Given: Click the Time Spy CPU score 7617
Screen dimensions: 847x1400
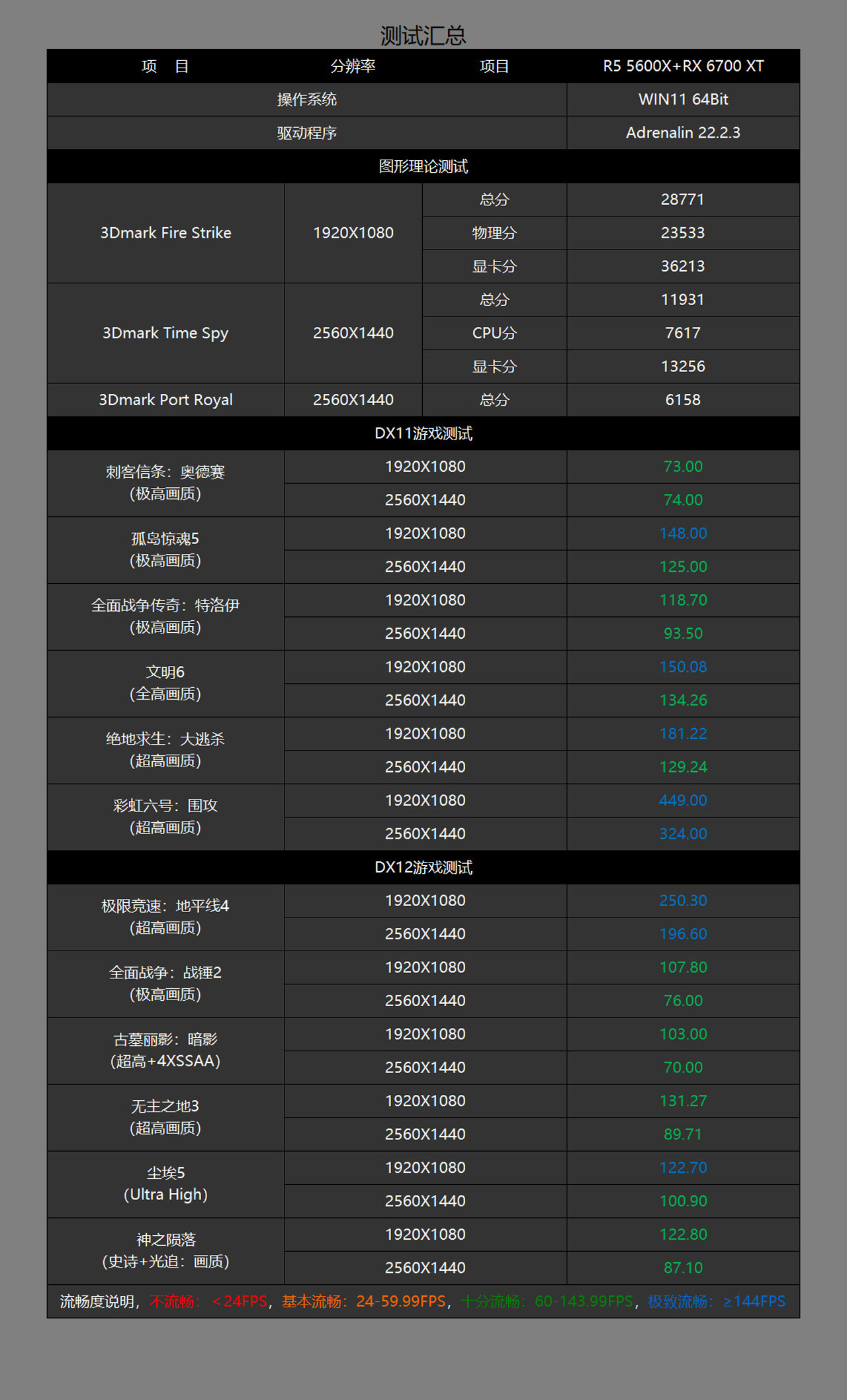Looking at the screenshot, I should (x=683, y=333).
